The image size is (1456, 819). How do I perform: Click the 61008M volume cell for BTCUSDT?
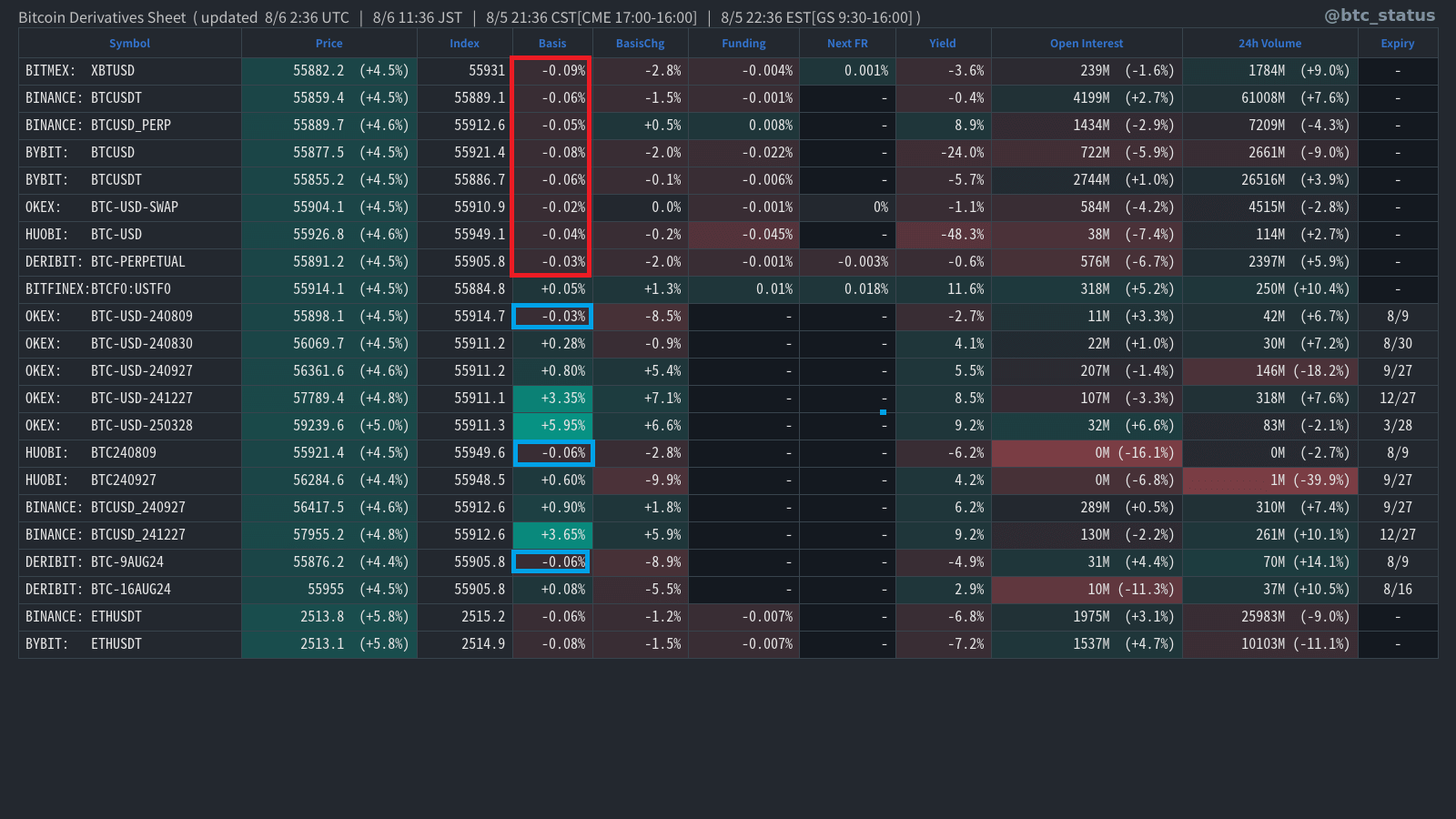tap(1269, 98)
